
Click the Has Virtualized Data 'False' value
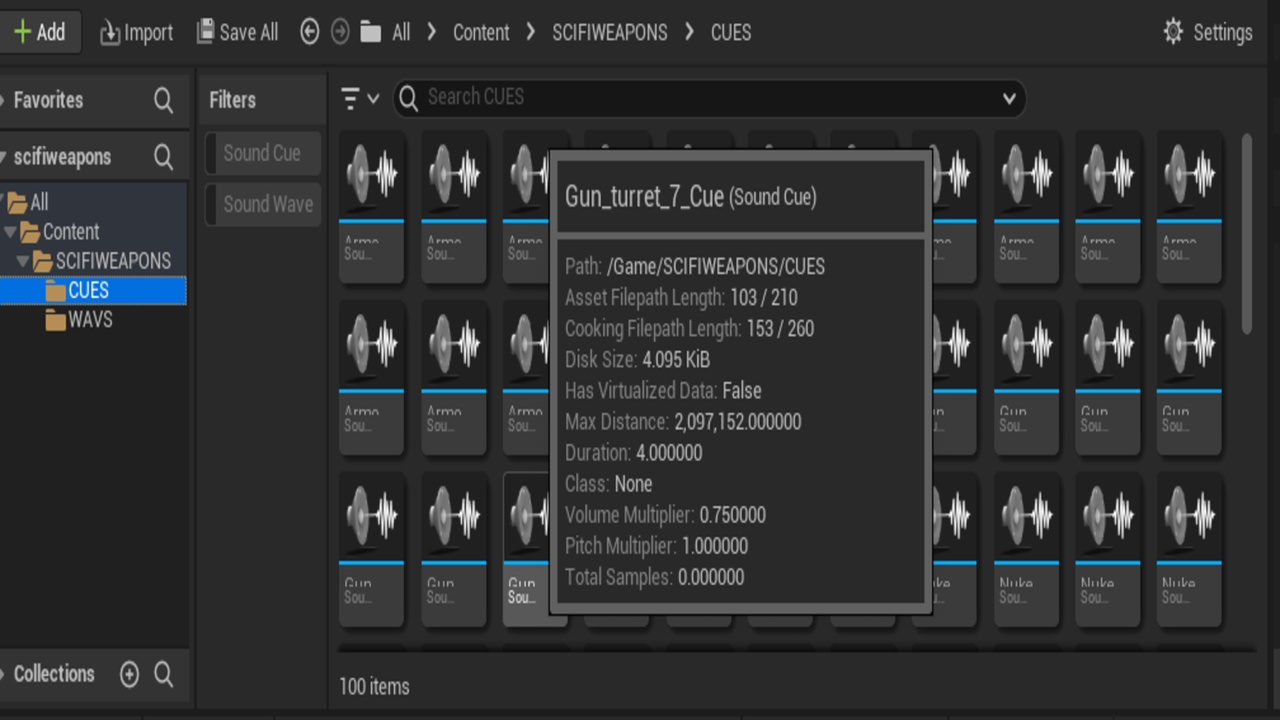coord(742,391)
